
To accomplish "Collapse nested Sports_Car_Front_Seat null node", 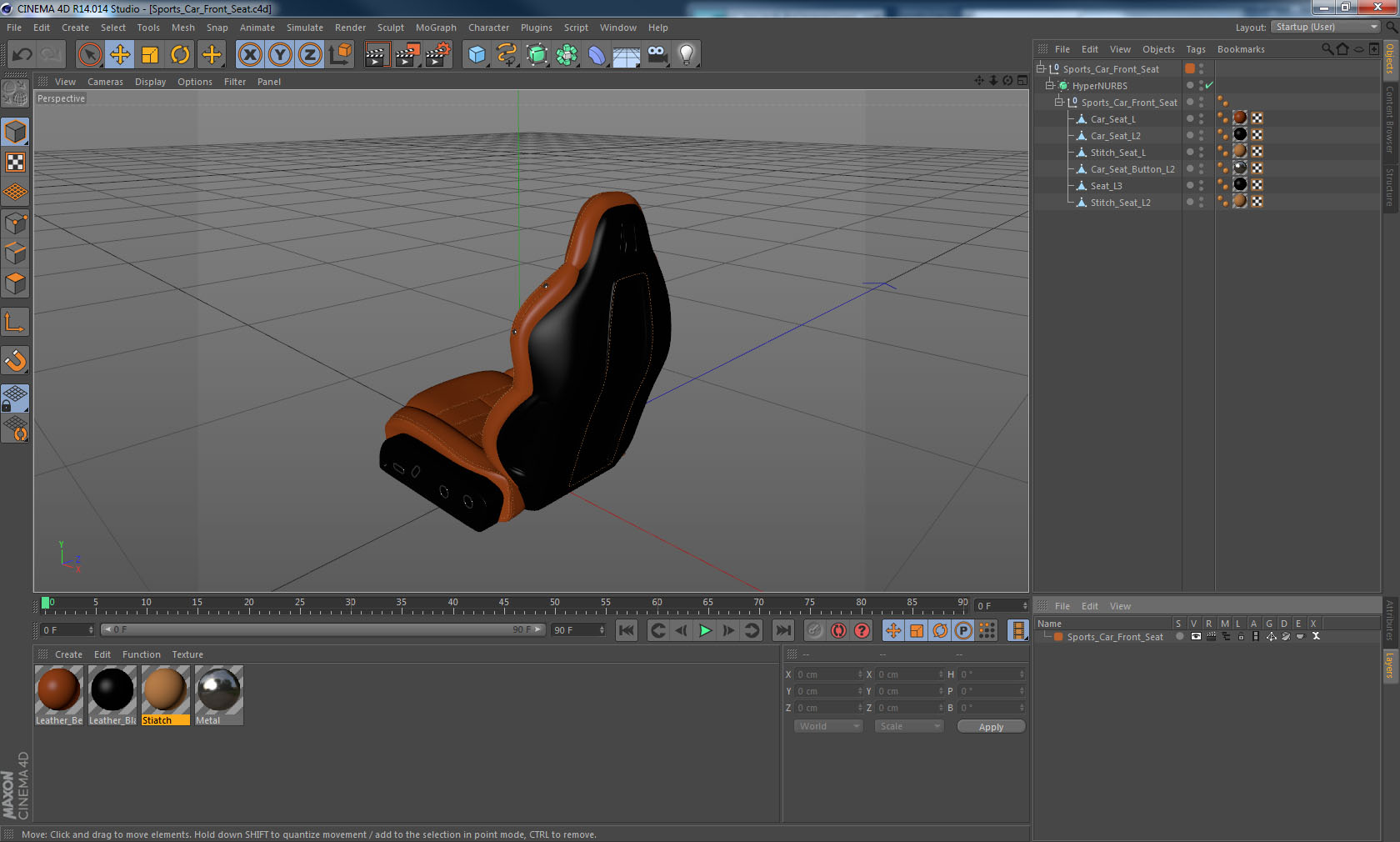I will point(1058,102).
